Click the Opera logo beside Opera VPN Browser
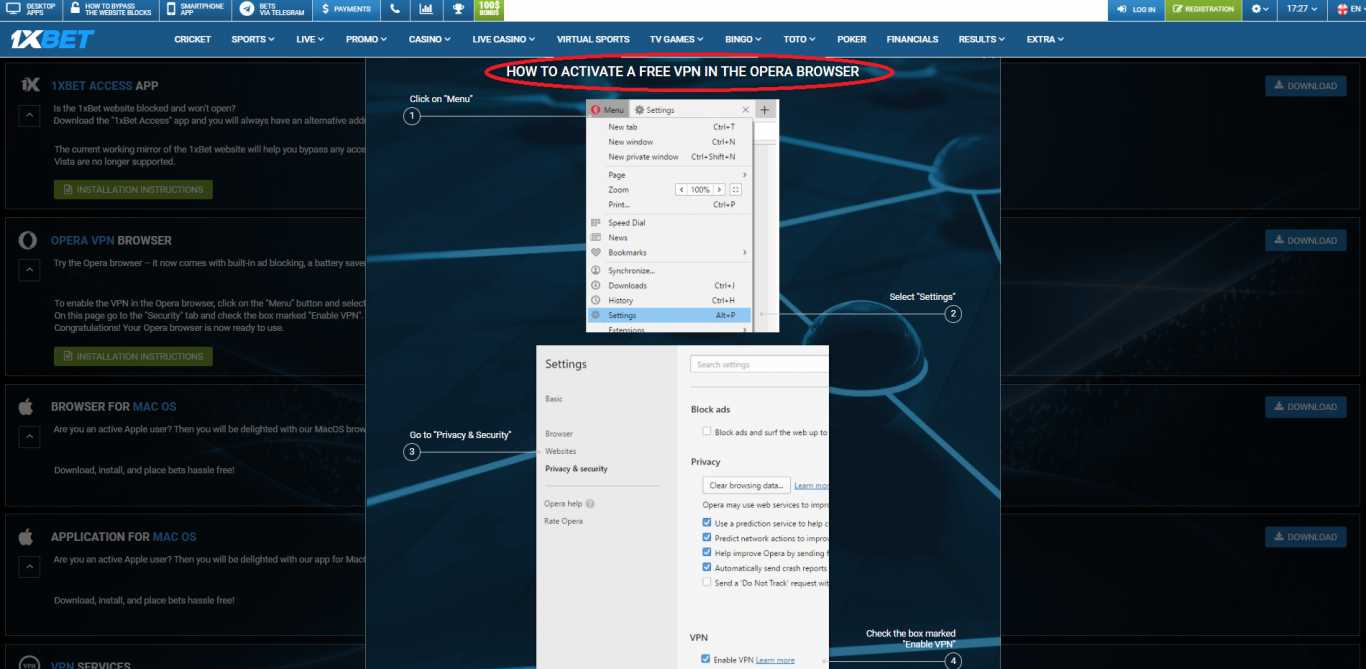This screenshot has width=1366, height=669. click(29, 240)
